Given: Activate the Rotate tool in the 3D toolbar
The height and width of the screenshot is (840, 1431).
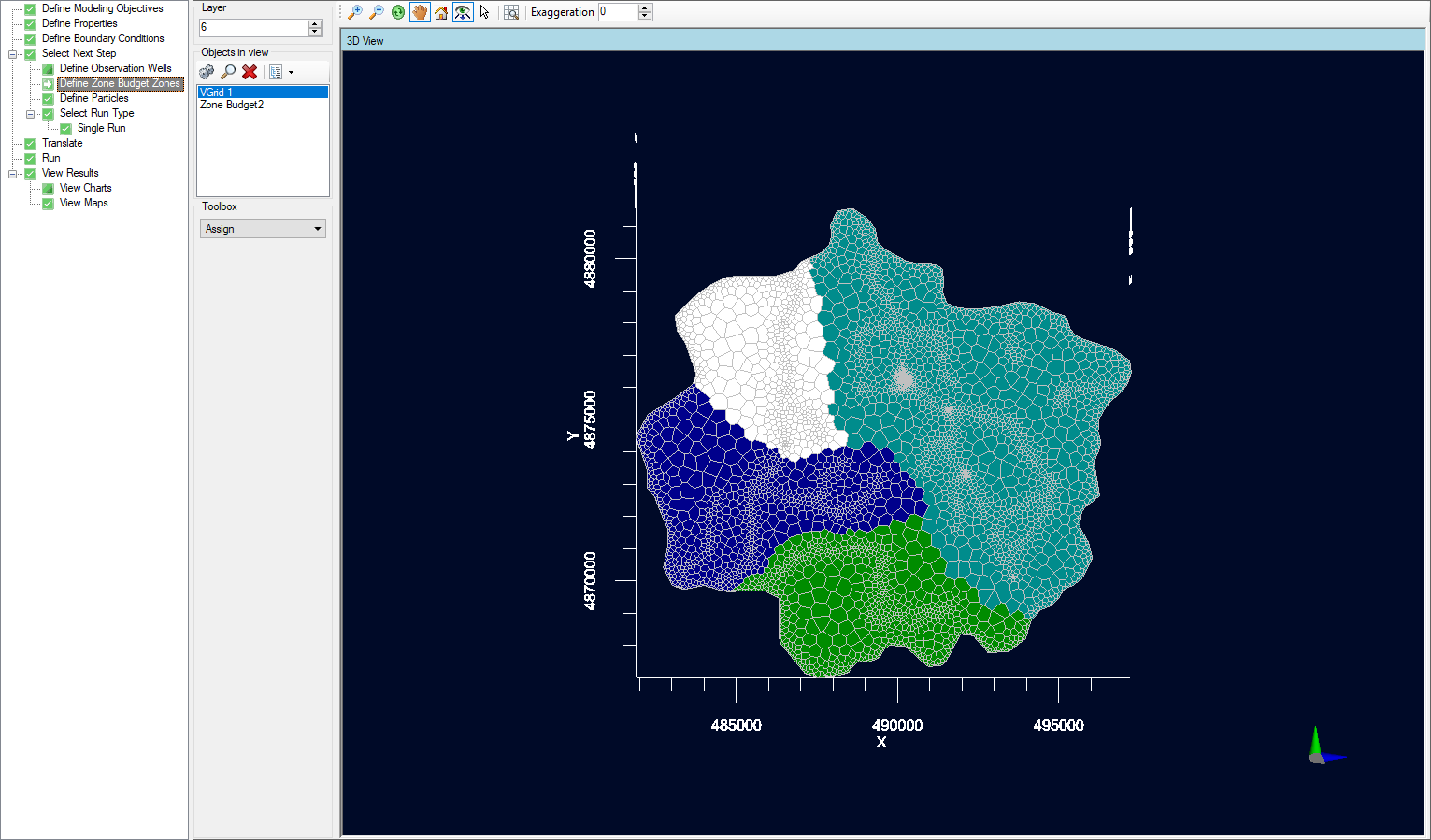Looking at the screenshot, I should pos(397,12).
